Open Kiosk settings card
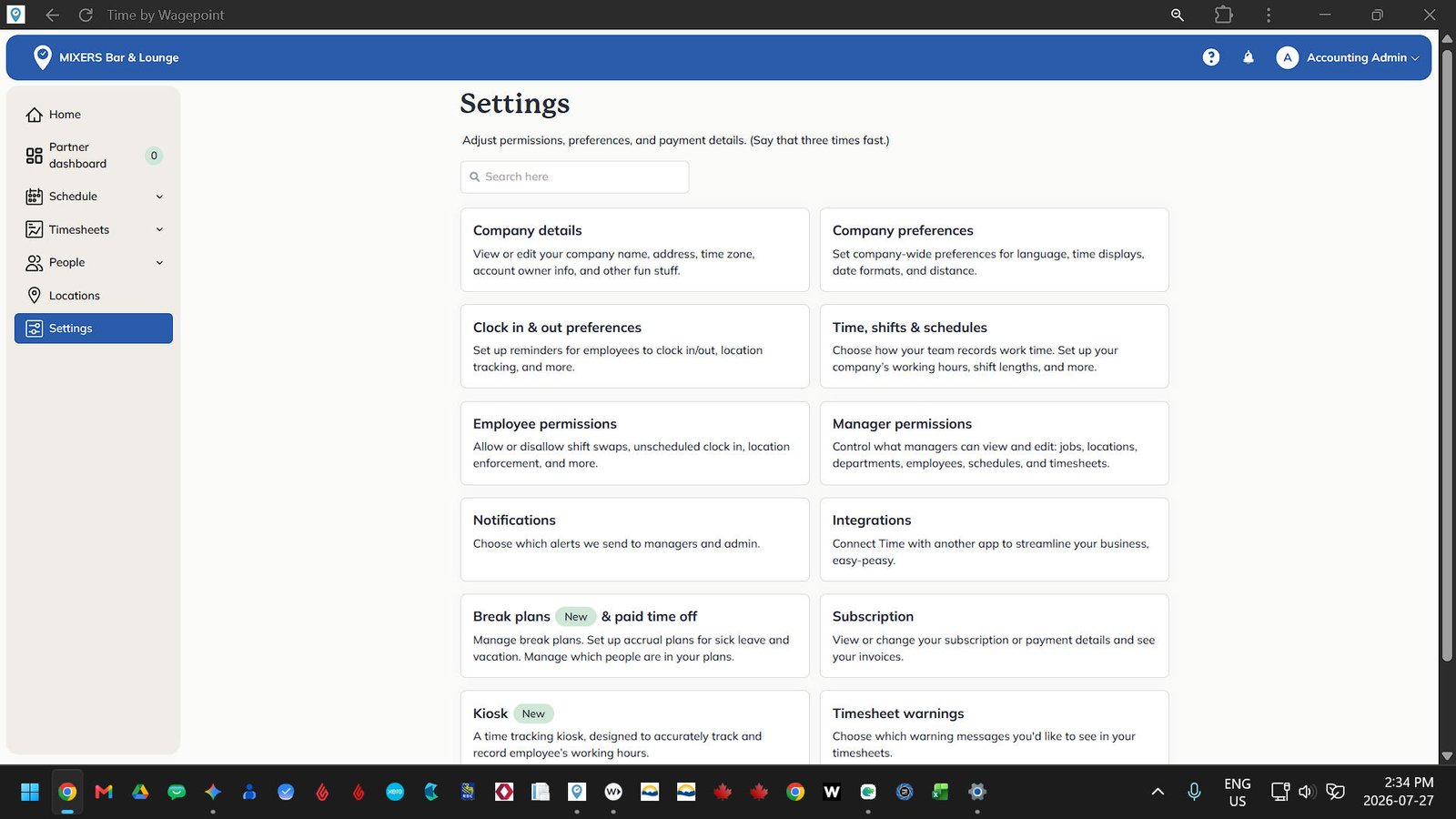 point(634,728)
